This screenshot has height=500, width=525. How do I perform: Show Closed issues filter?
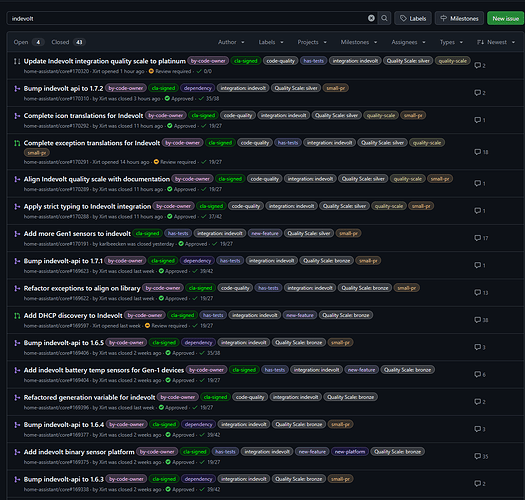tap(68, 42)
